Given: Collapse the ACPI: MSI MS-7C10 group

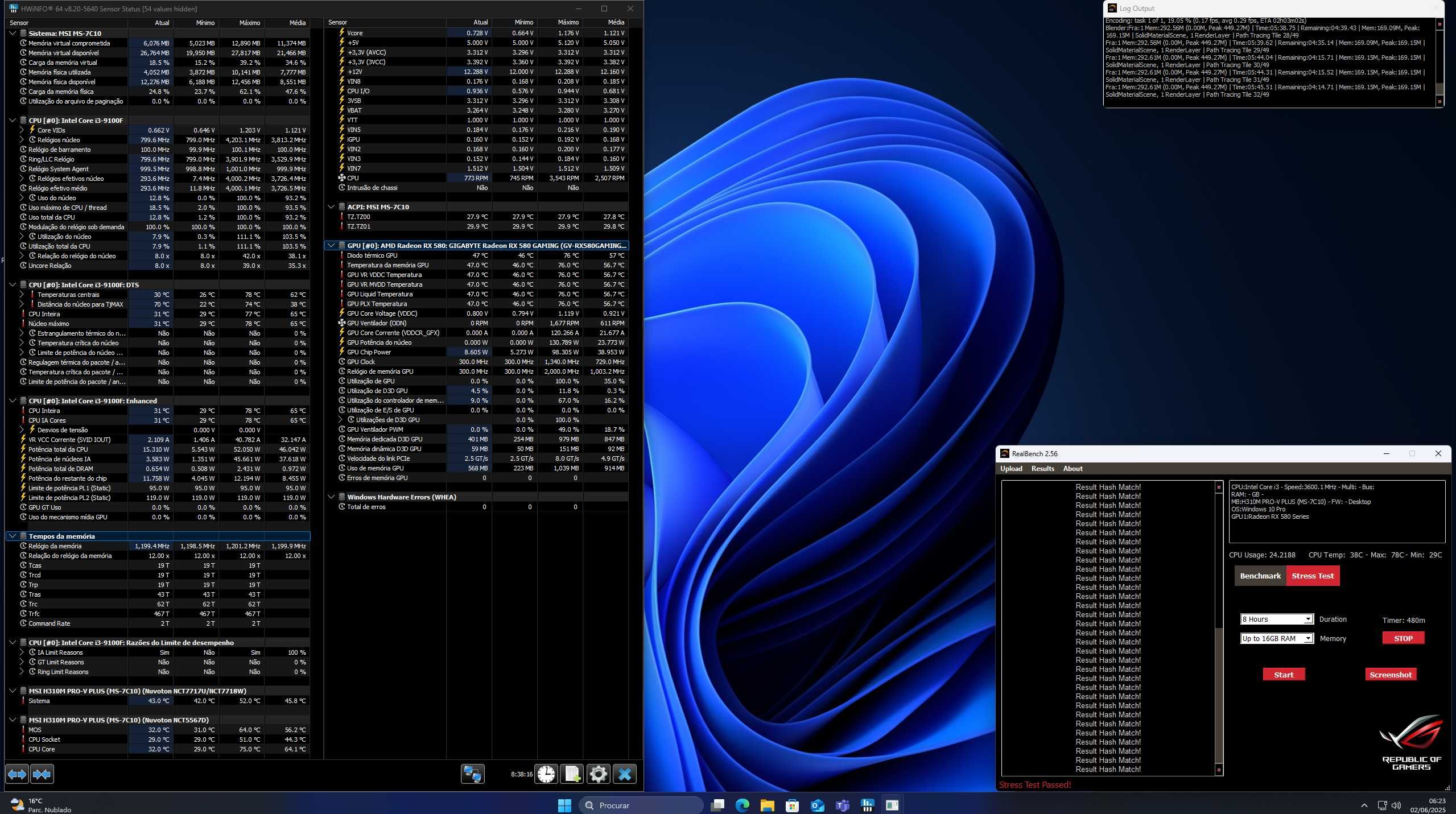Looking at the screenshot, I should pos(331,207).
